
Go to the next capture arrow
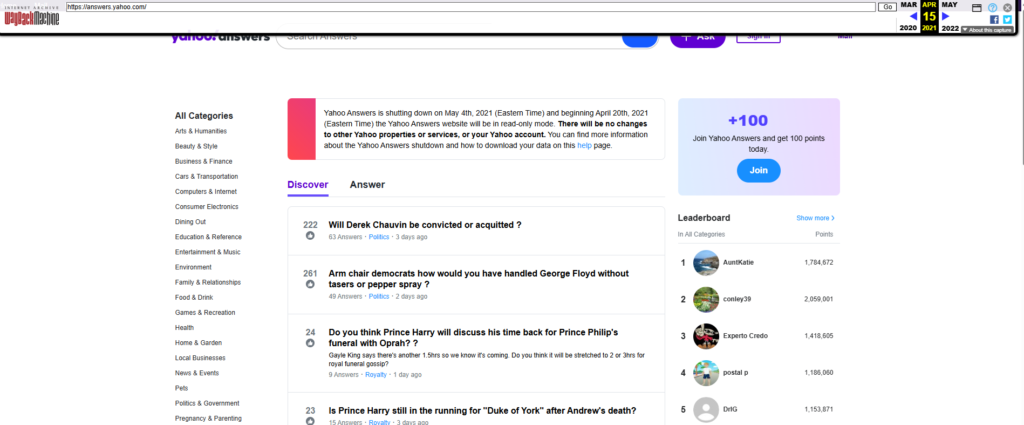(945, 16)
